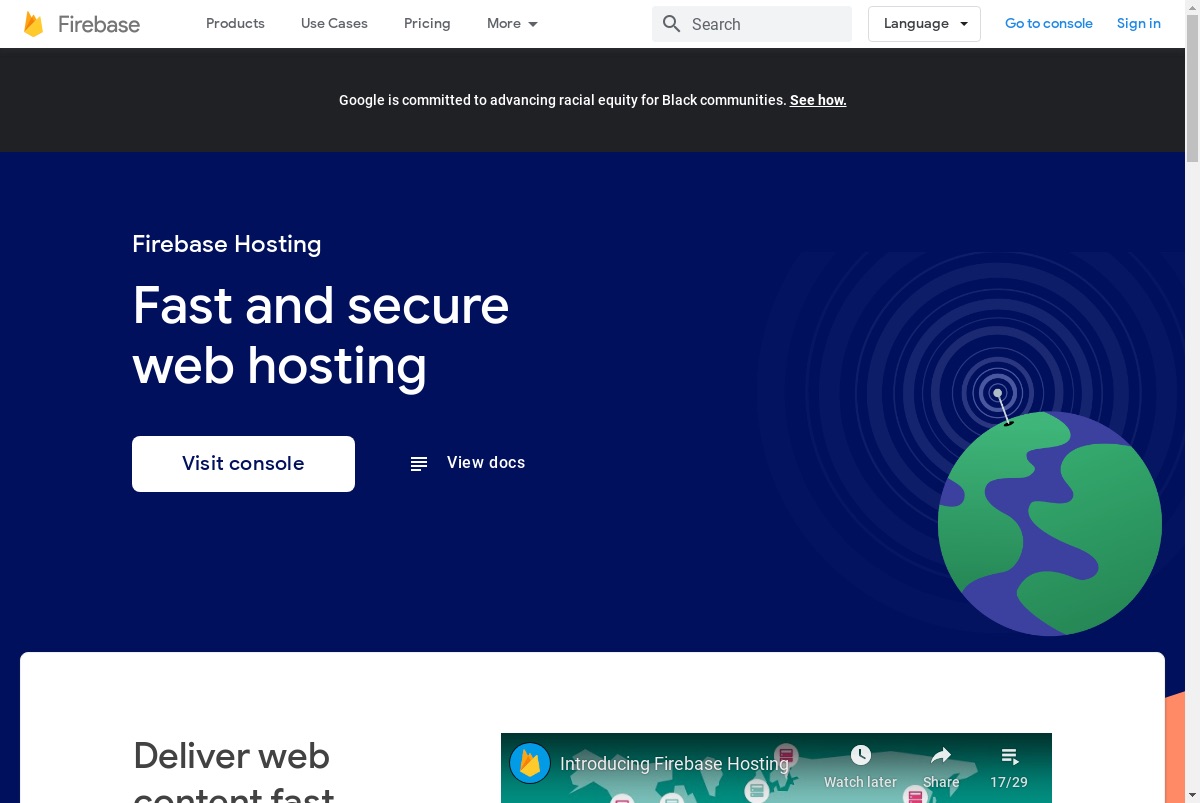1200x803 pixels.
Task: Open the video playlist 17/29 icon
Action: pos(1010,756)
